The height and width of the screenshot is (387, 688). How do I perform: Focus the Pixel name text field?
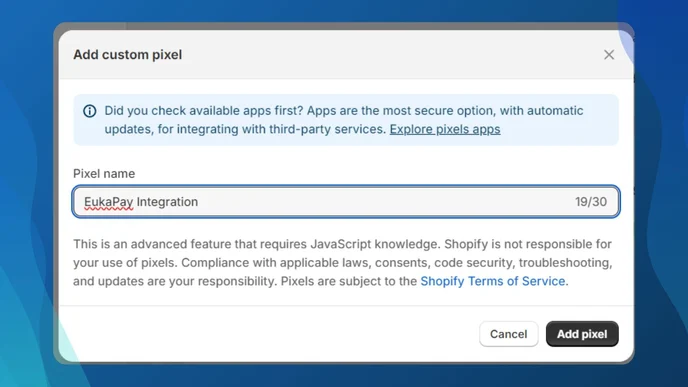[346, 202]
